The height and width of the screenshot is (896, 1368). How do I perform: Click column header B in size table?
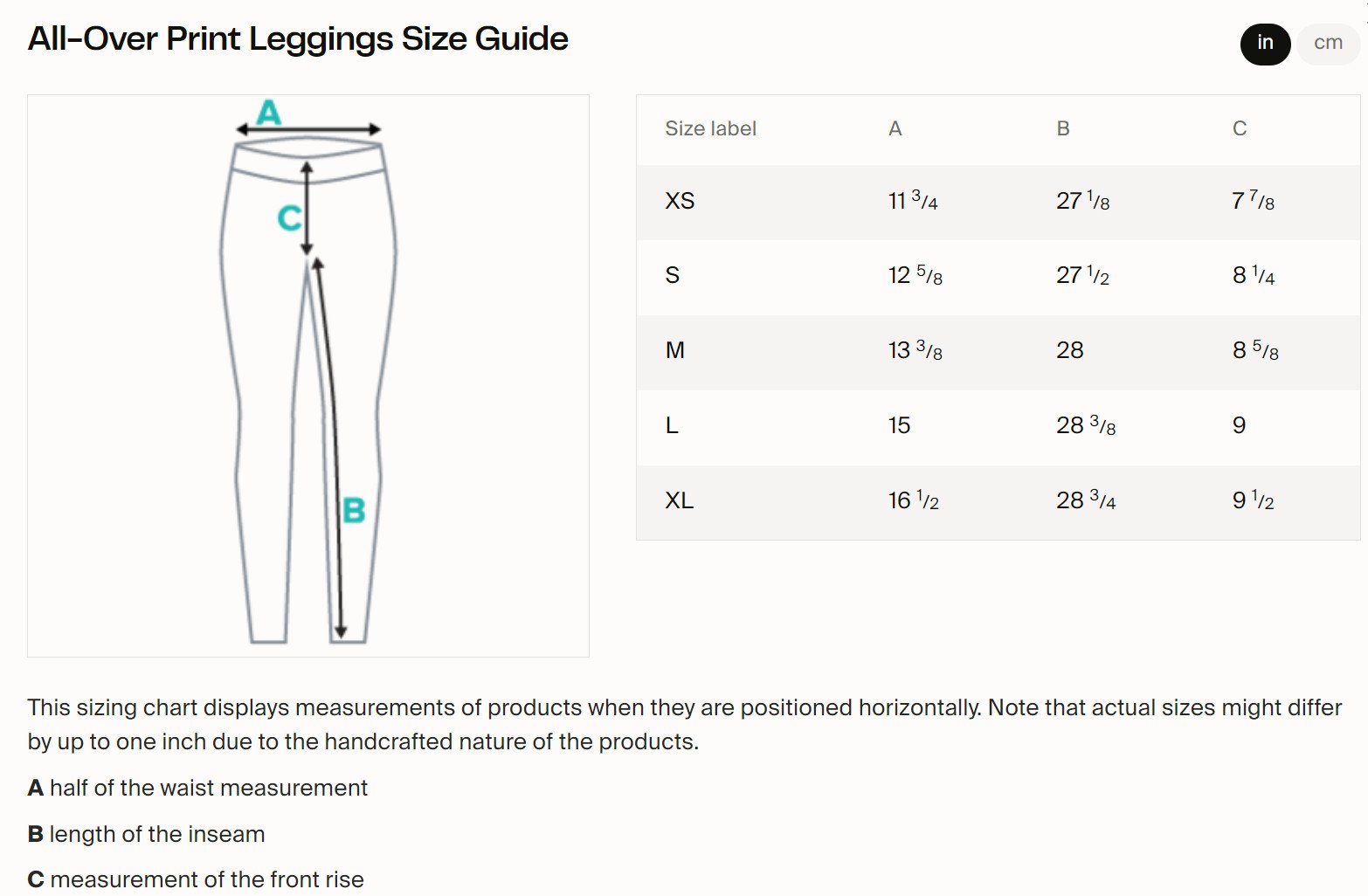coord(1062,129)
